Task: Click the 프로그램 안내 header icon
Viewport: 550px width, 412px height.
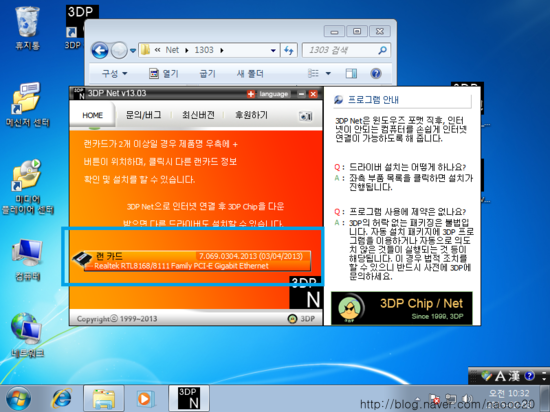Action: pos(338,100)
